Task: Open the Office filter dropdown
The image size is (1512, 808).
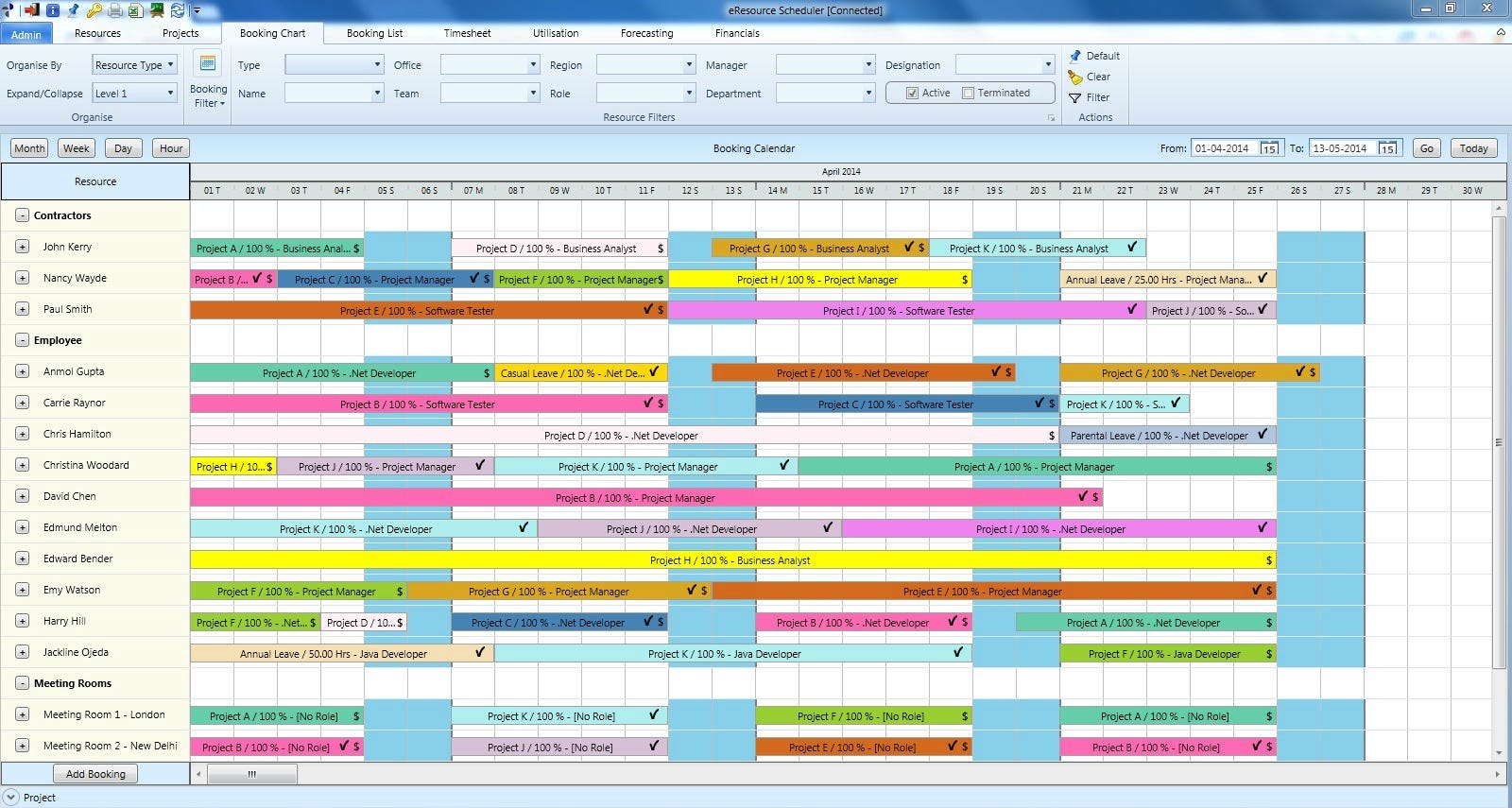Action: click(x=490, y=65)
